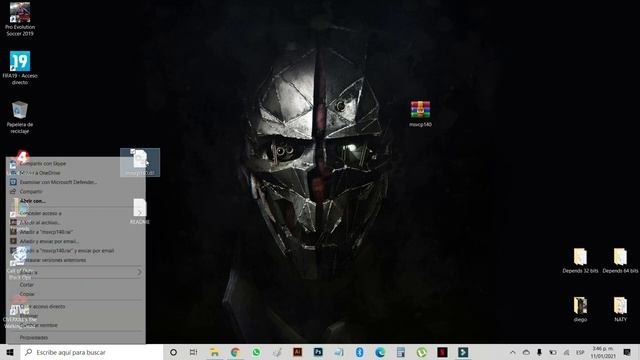Launch Google Chrome from the taskbar
The image size is (640, 360).
tap(235, 352)
